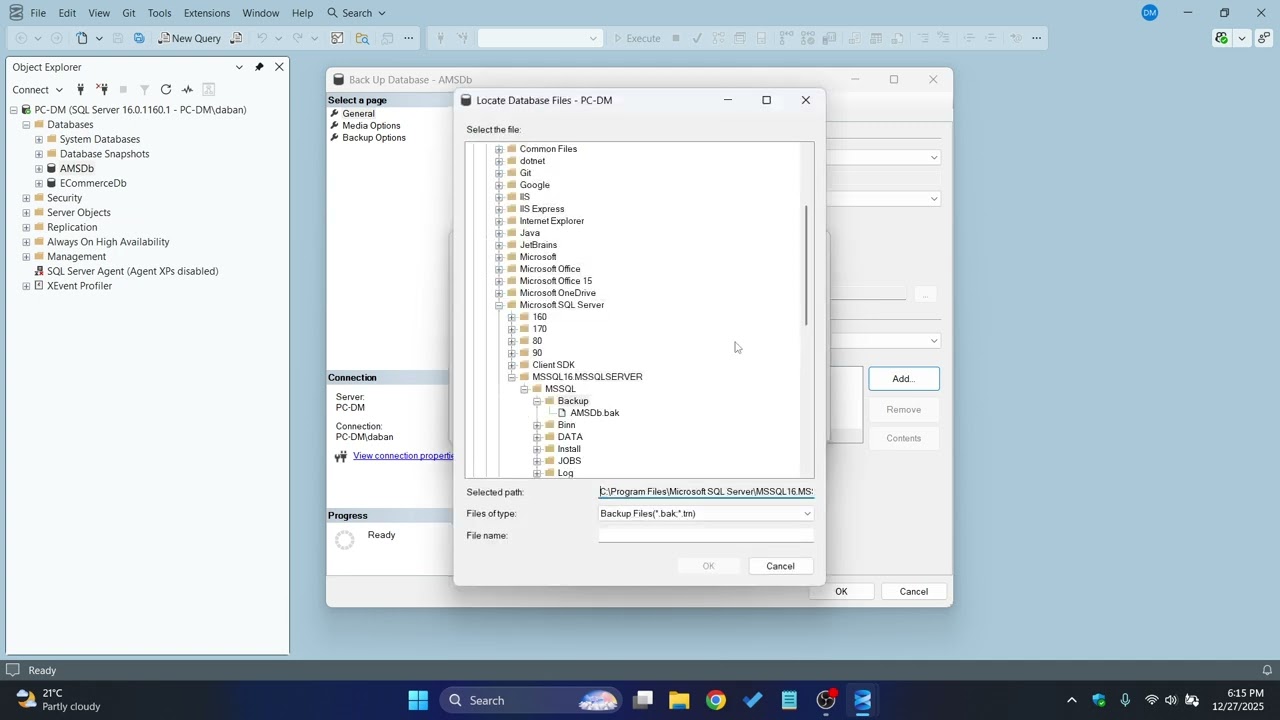Expand the AMSDb database node

39,169
